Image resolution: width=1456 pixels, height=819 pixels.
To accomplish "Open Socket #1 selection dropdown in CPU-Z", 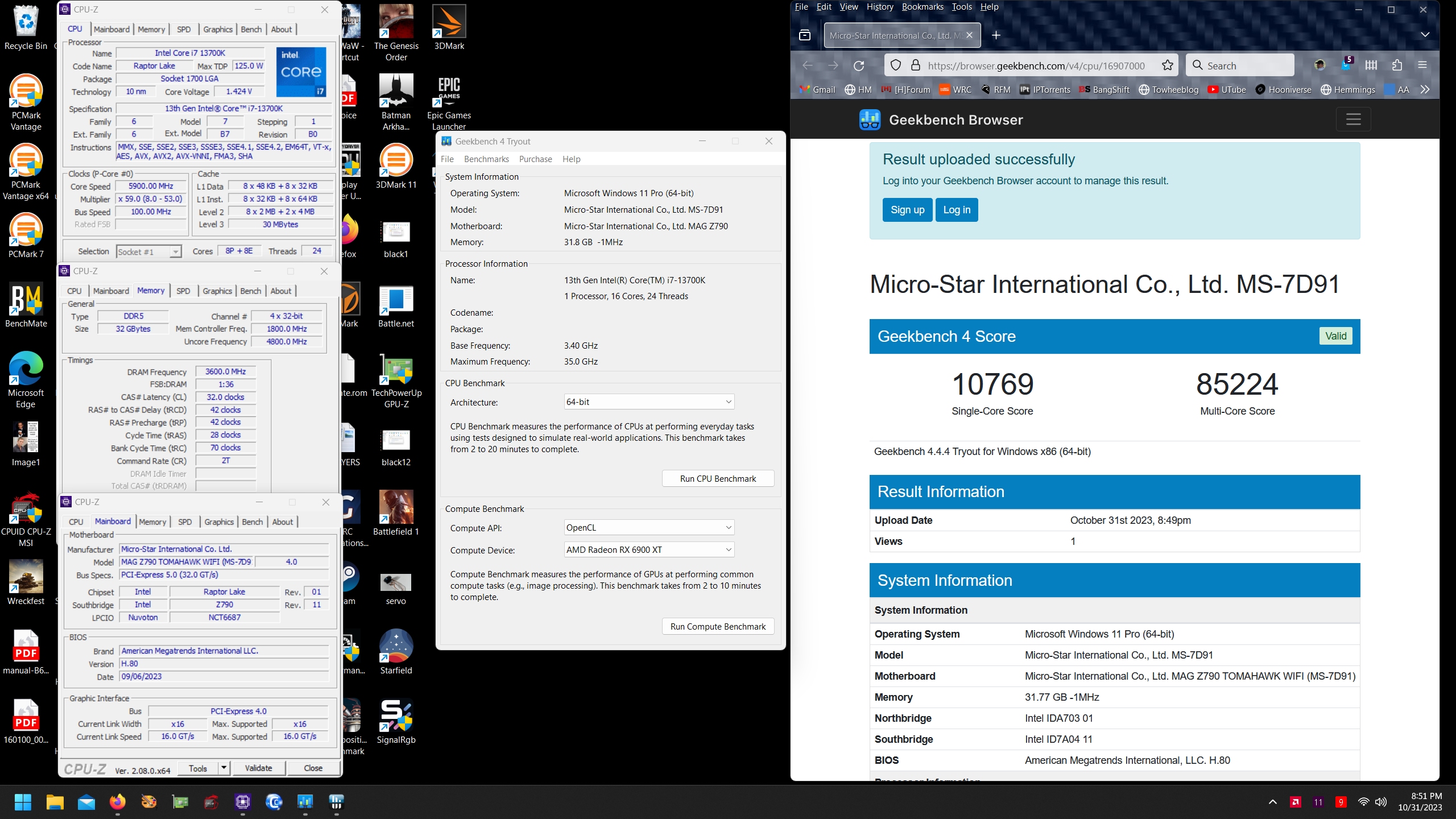I will point(149,251).
